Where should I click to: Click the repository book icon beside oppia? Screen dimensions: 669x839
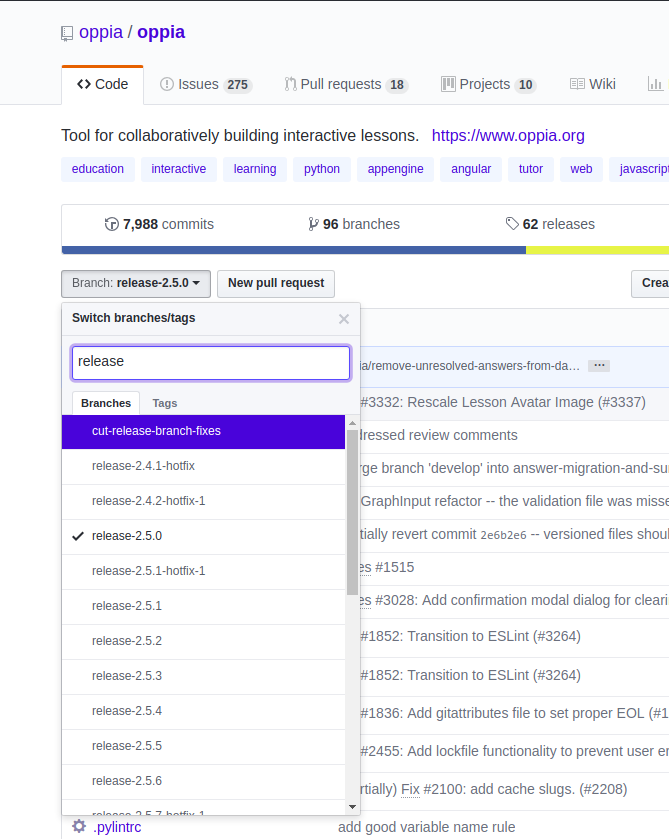pos(66,34)
